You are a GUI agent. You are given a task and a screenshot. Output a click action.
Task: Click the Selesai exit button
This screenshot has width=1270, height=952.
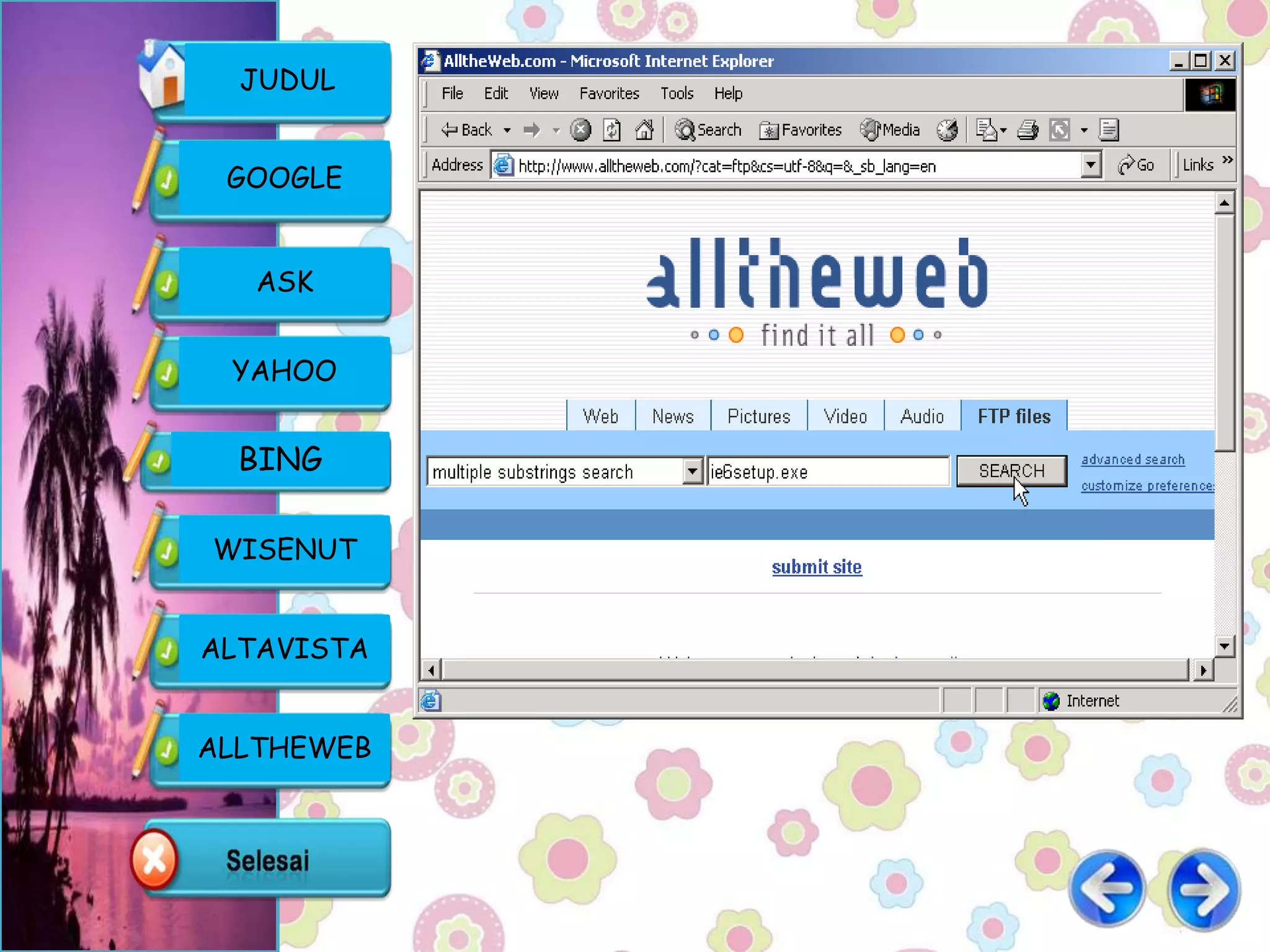coord(267,860)
